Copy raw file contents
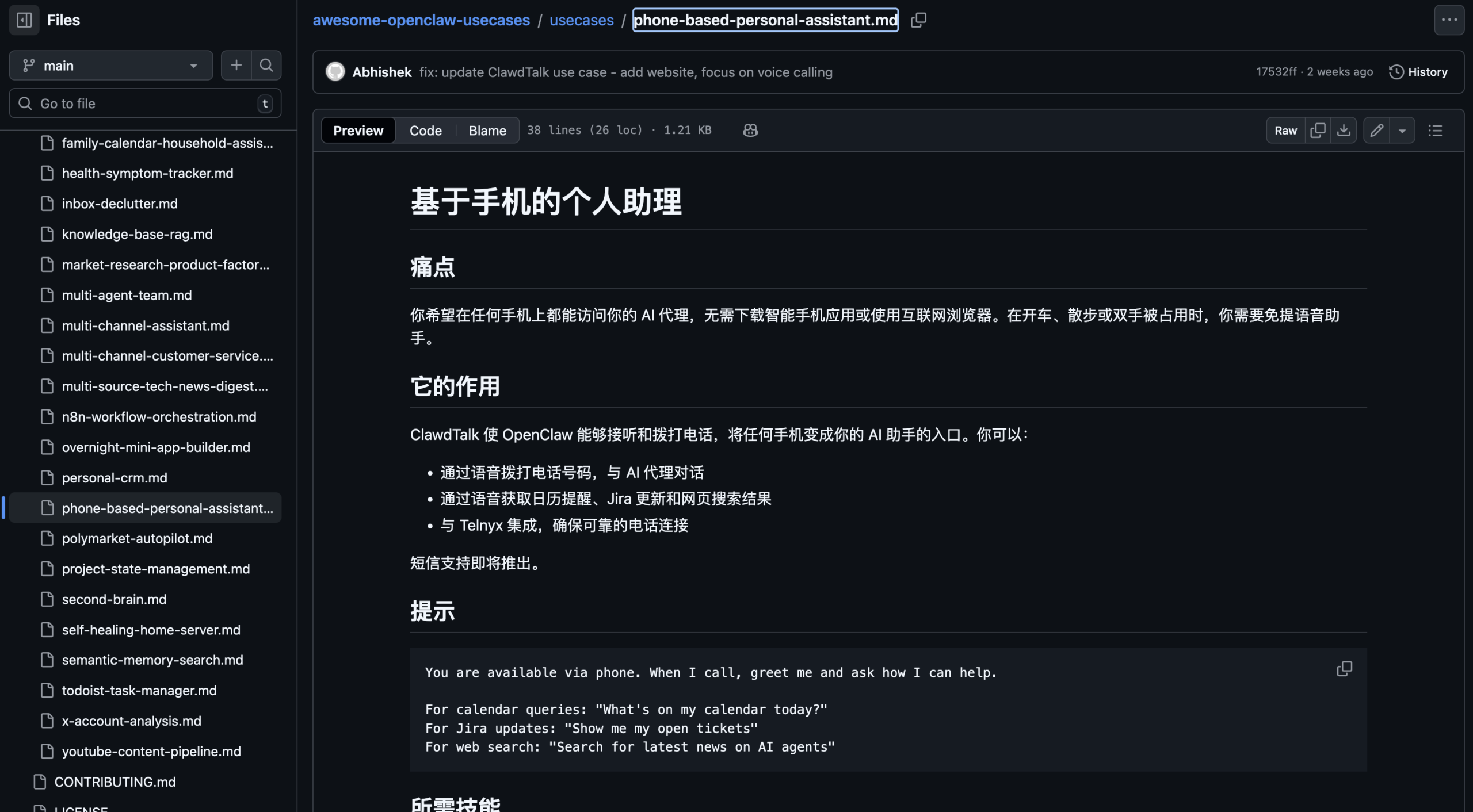The image size is (1473, 812). click(x=1318, y=130)
